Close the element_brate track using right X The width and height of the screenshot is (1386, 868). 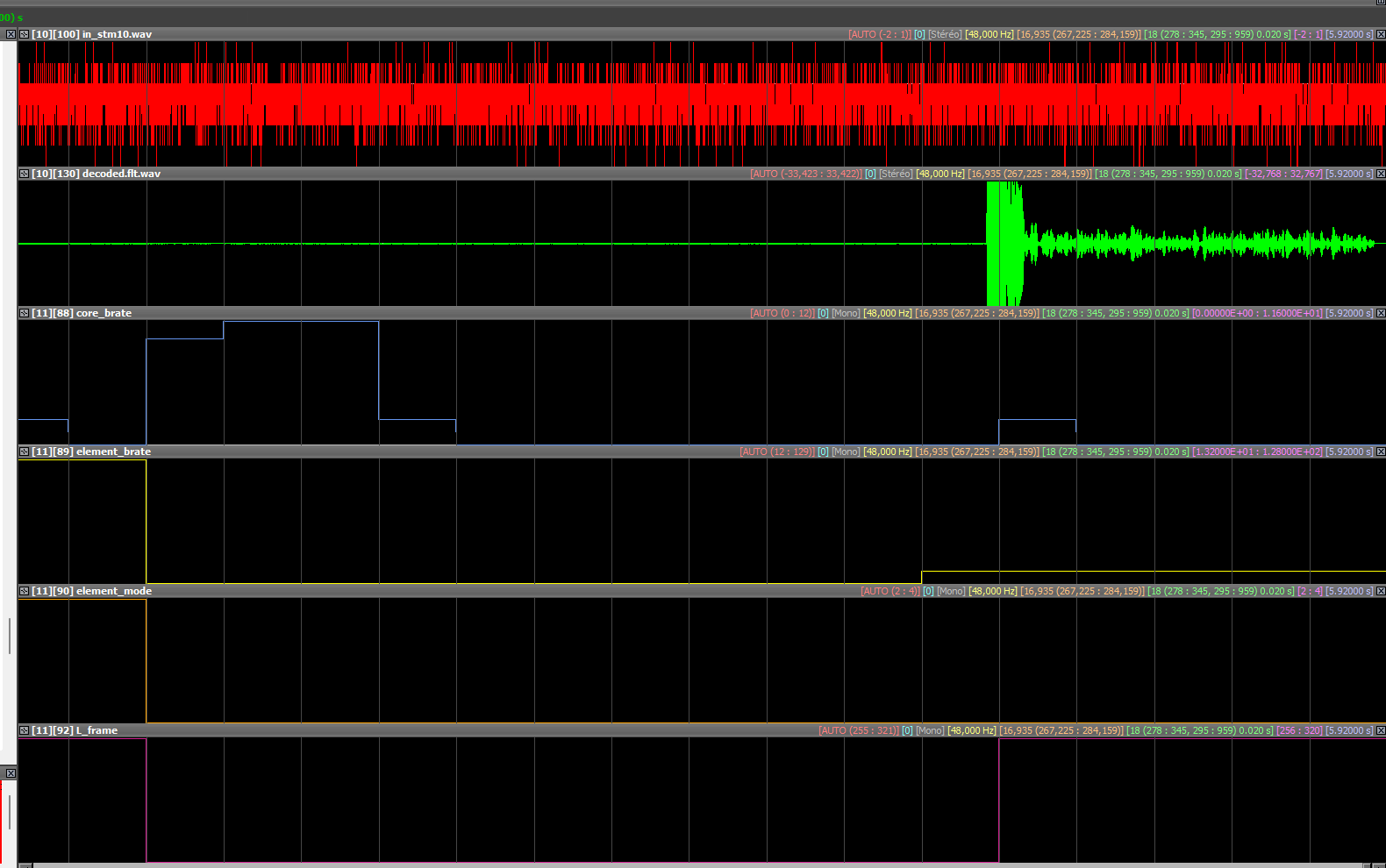point(1380,452)
